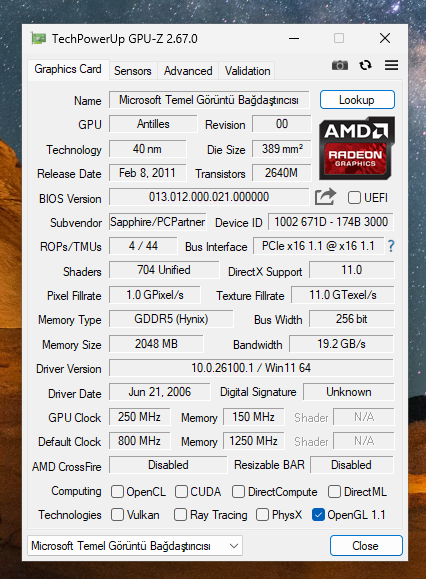Switch to the Sensors tab
The width and height of the screenshot is (426, 579).
[x=133, y=71]
